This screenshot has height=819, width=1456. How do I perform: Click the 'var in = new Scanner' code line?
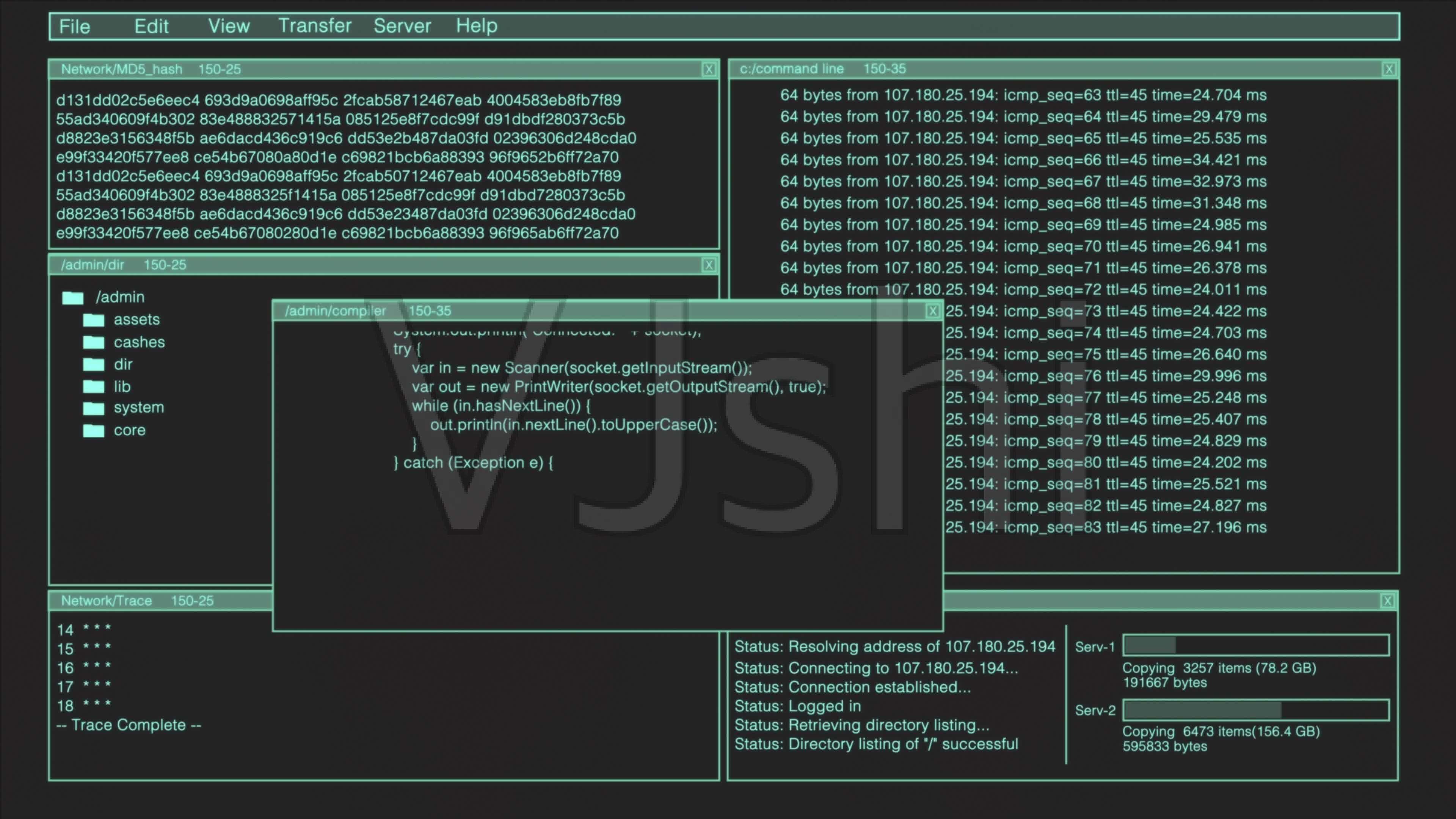coord(582,368)
